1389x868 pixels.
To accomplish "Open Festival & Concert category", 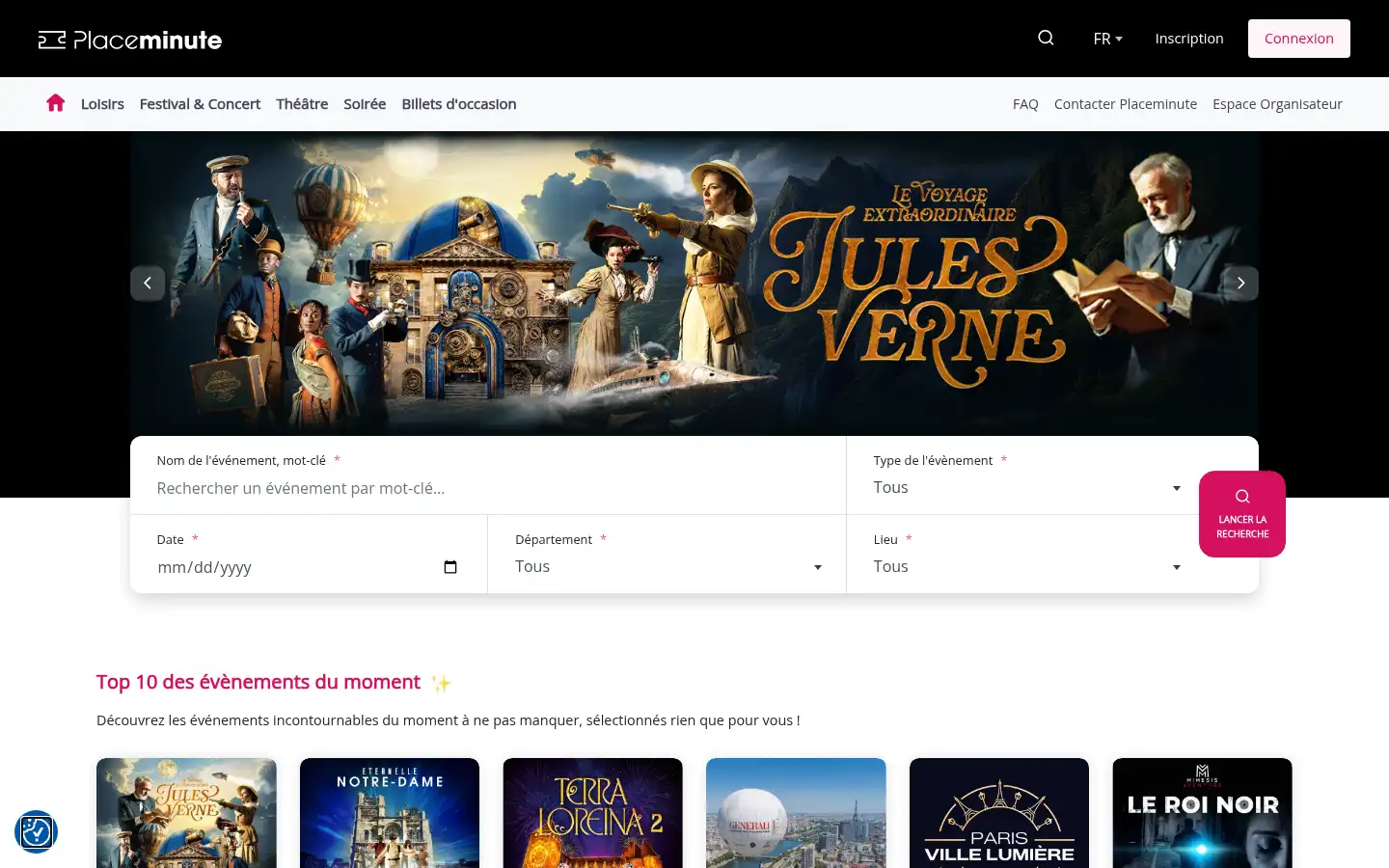I will click(x=200, y=104).
